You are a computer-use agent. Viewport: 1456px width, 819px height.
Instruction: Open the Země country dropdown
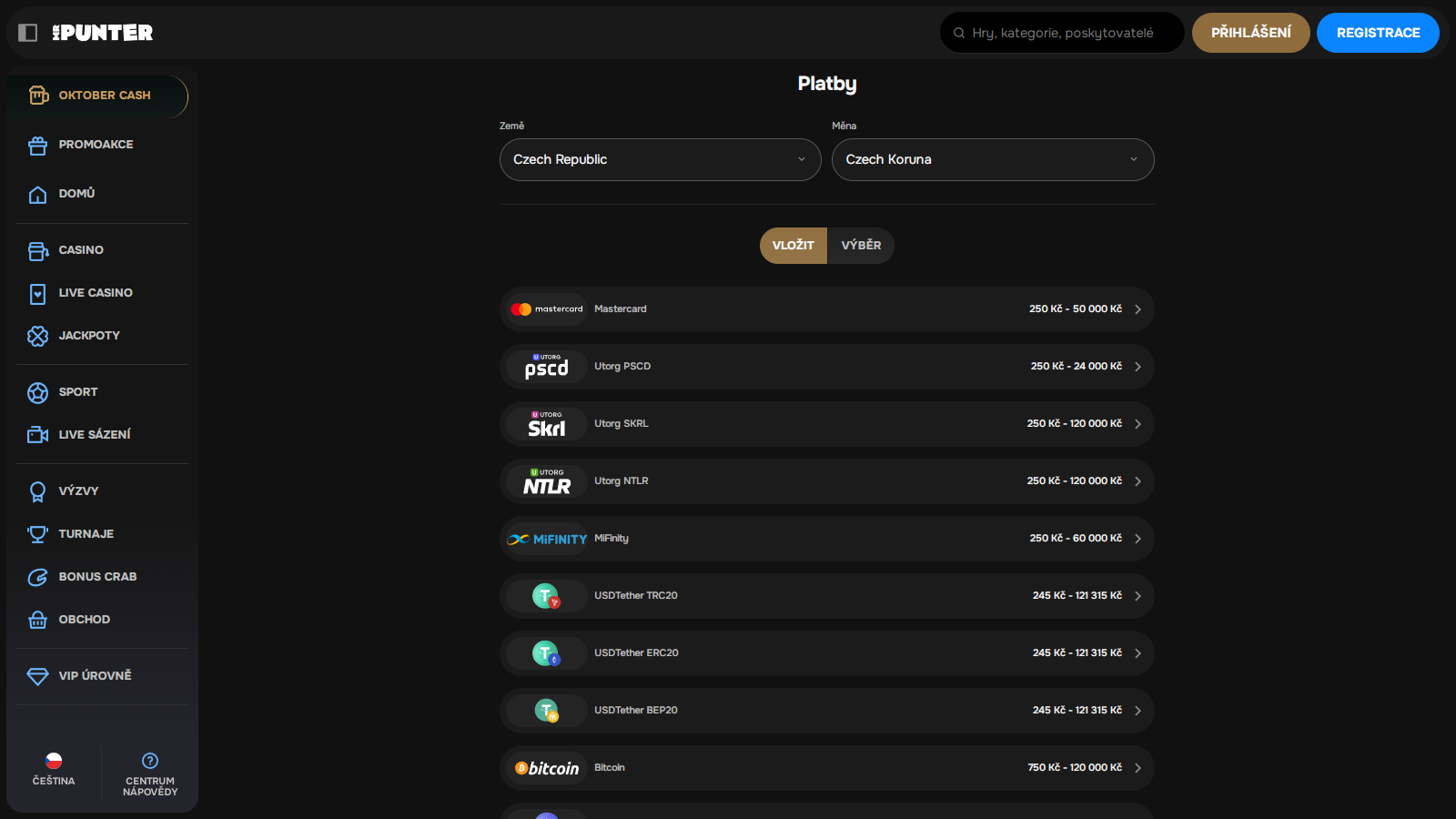660,160
